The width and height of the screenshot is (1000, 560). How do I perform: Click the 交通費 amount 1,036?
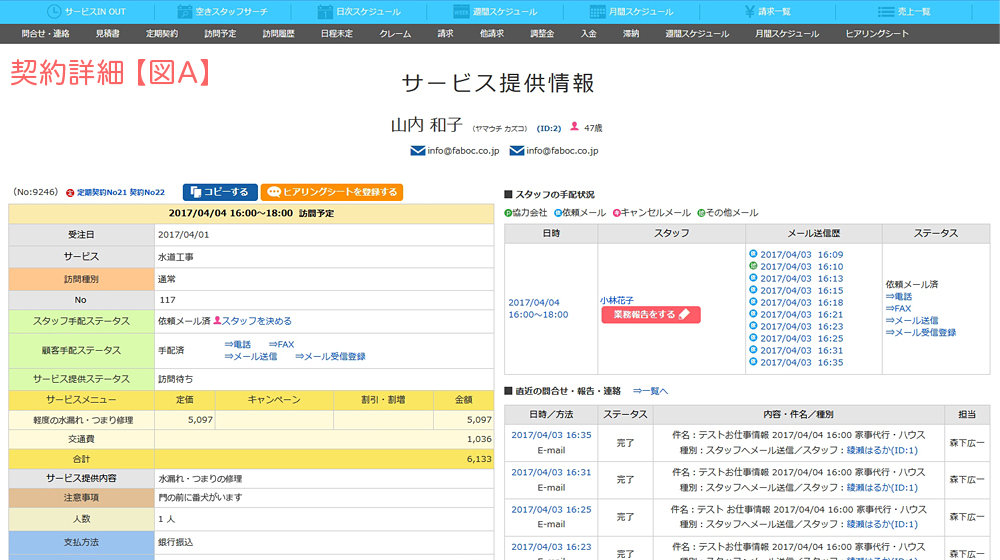(x=479, y=439)
